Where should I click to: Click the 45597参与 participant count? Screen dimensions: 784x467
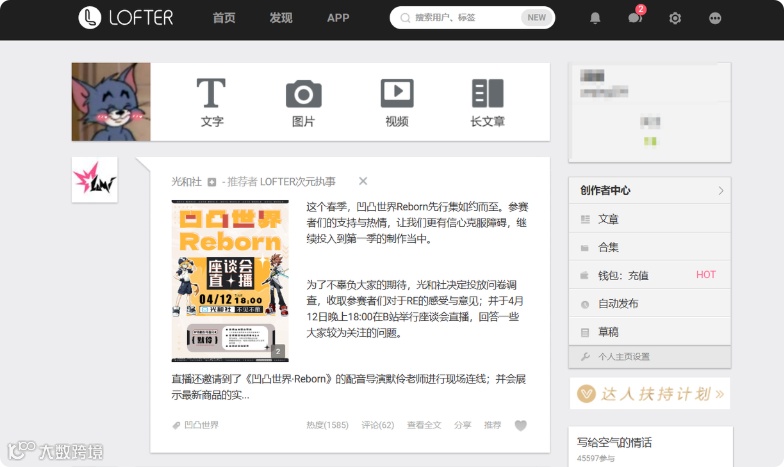(x=595, y=458)
